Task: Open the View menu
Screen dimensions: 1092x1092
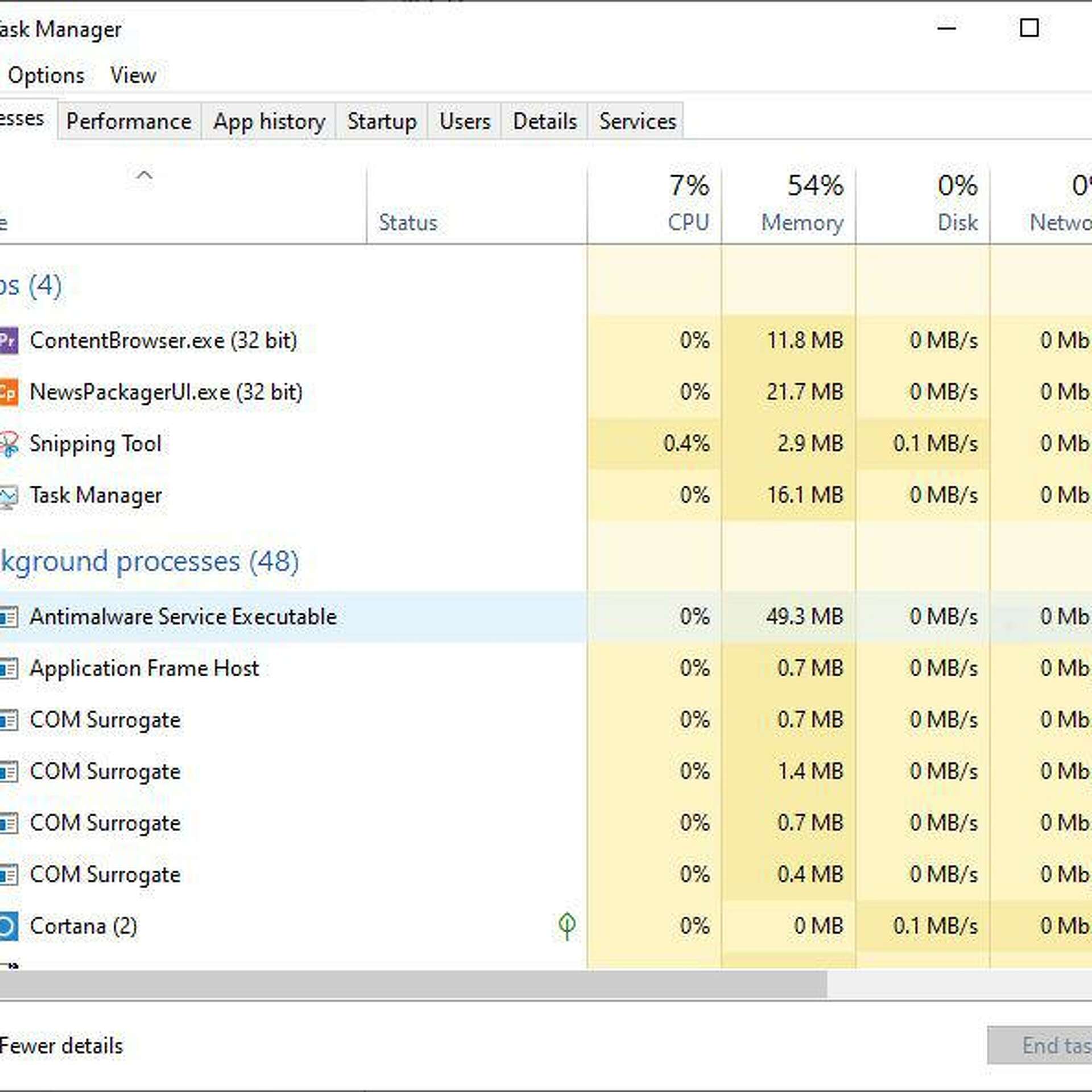Action: point(133,76)
